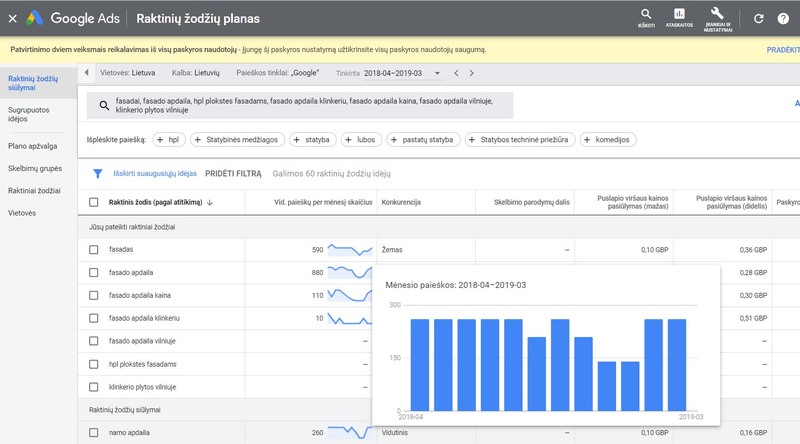Click trend sparkline for 'fasadas' row
The width and height of the screenshot is (800, 444).
pyautogui.click(x=350, y=250)
